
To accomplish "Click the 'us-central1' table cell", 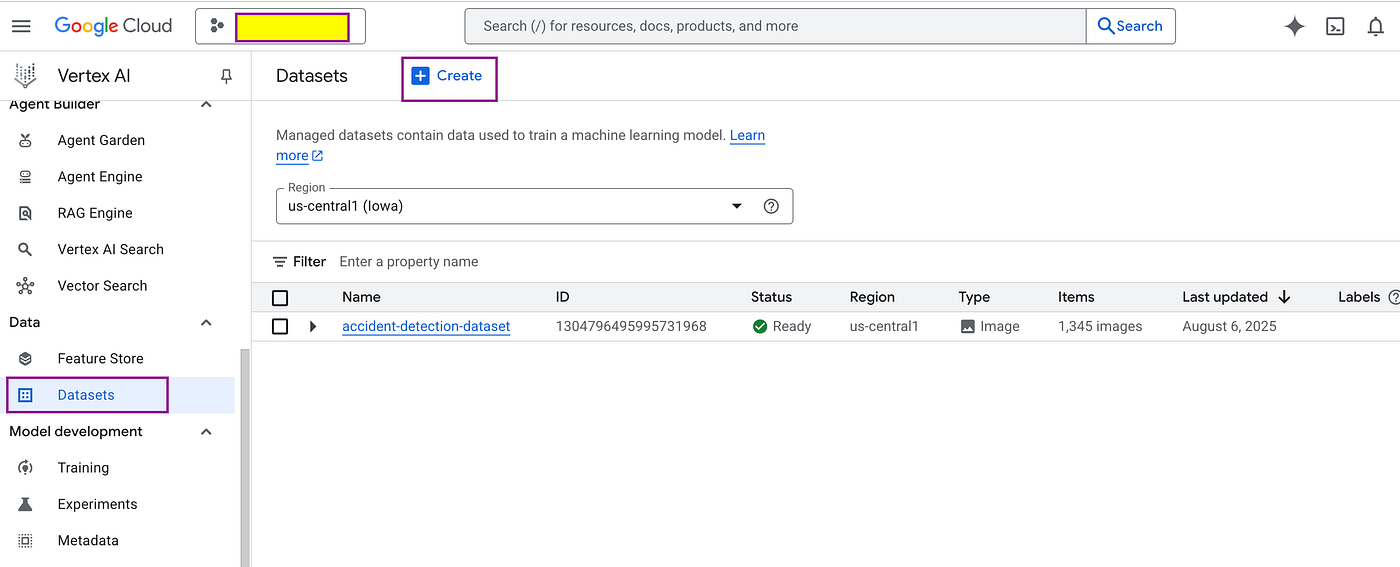I will [x=884, y=326].
